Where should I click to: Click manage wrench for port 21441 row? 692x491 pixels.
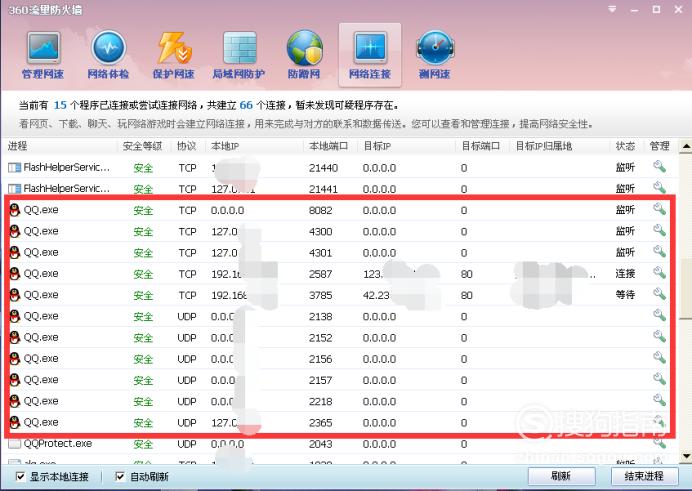pyautogui.click(x=659, y=187)
